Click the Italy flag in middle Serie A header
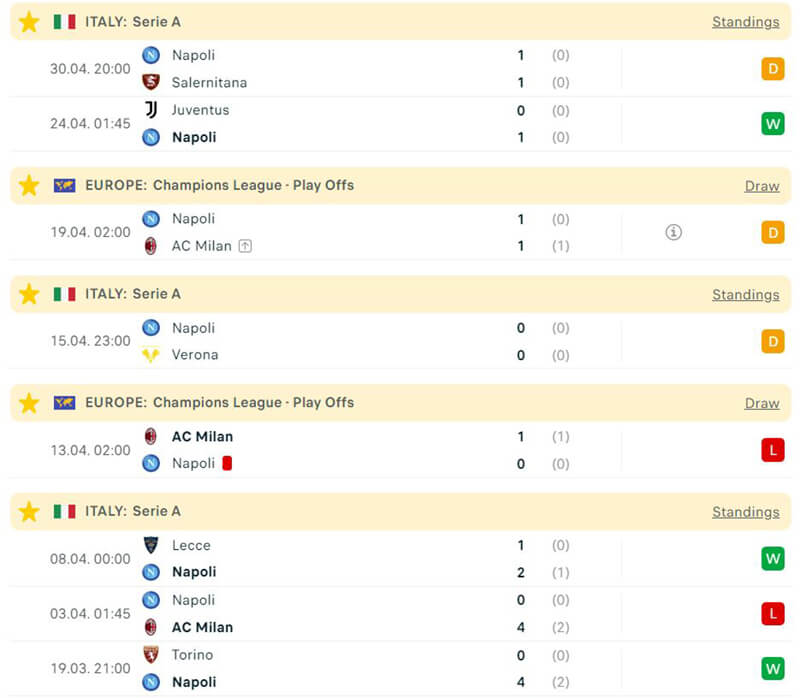The image size is (800, 698). 64,294
